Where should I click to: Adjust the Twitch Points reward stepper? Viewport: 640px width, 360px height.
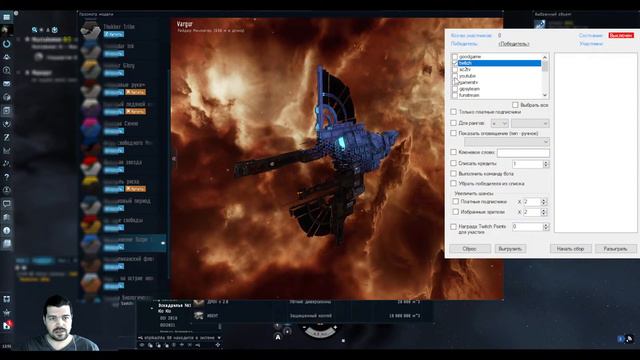click(x=546, y=227)
